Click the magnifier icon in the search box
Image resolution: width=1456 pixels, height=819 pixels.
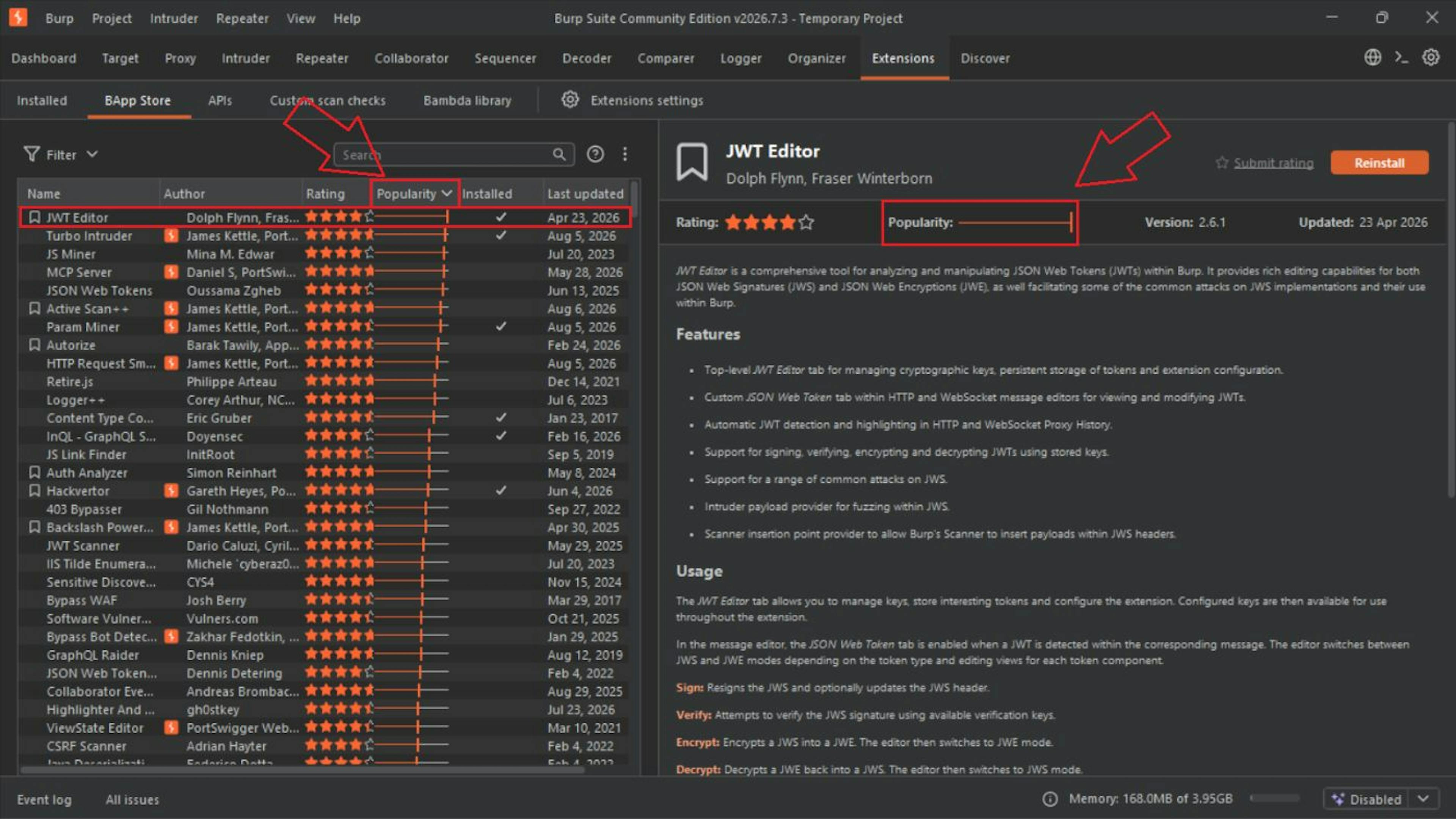pyautogui.click(x=559, y=154)
